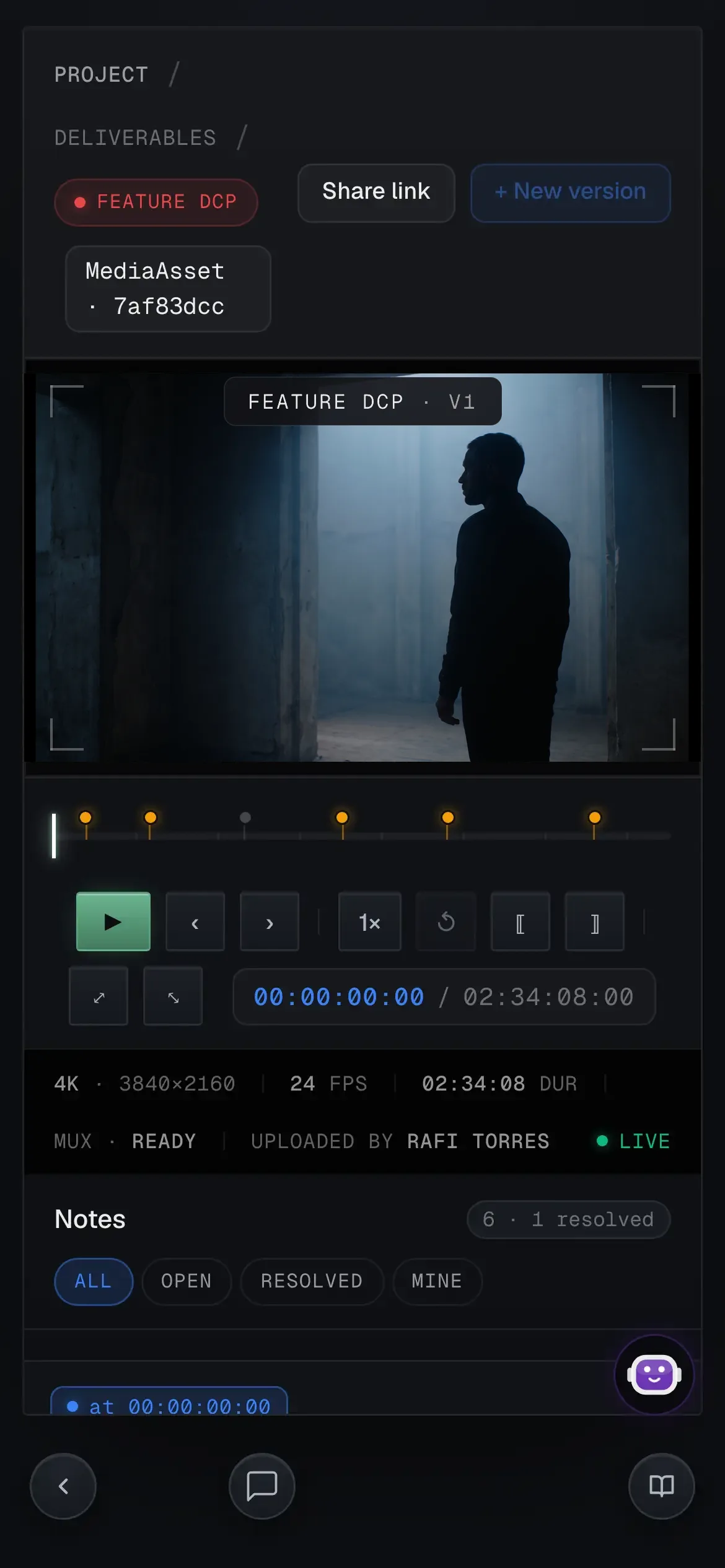Click the green LIVE status indicator

click(633, 1141)
